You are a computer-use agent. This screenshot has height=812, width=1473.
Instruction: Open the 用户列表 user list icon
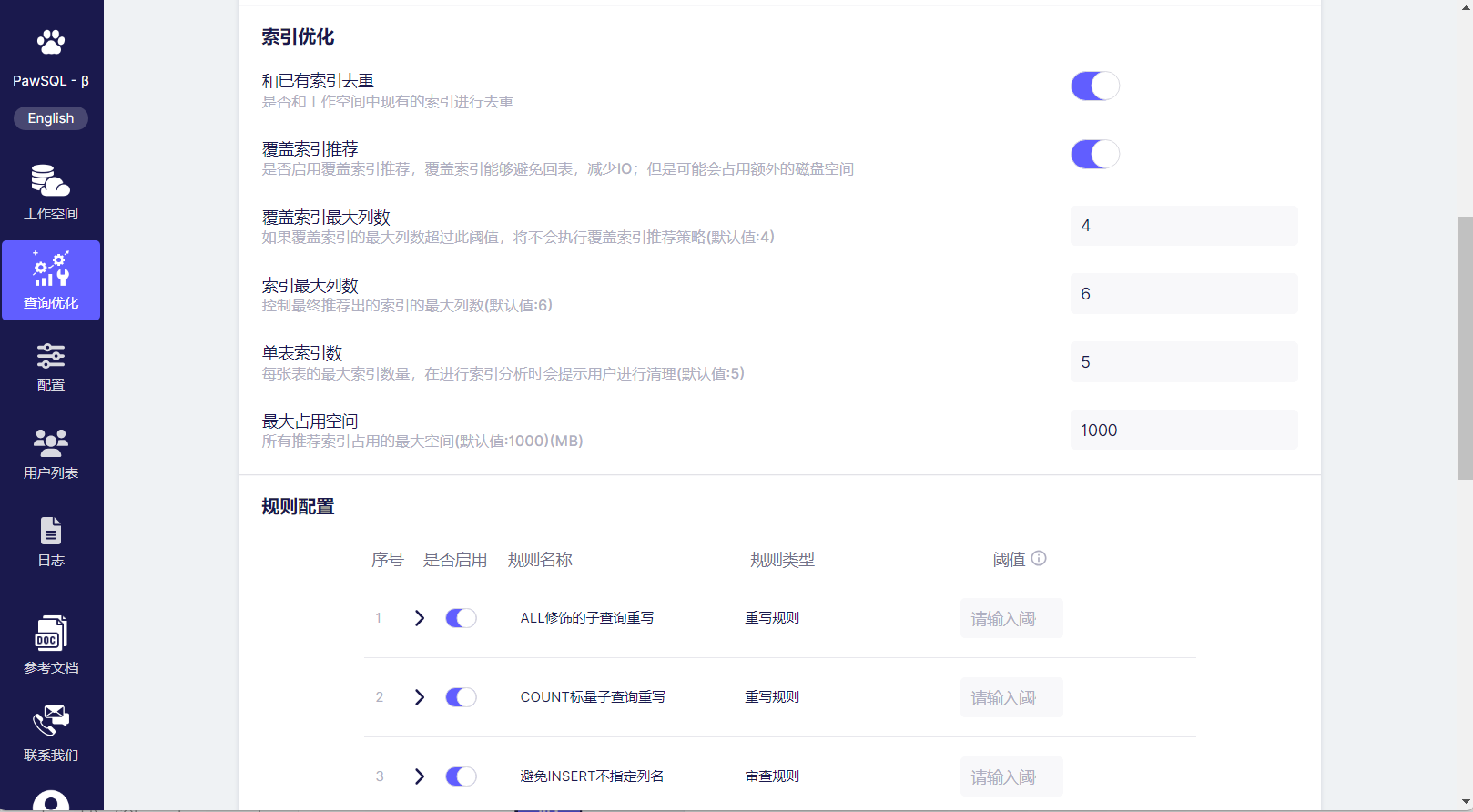51,443
